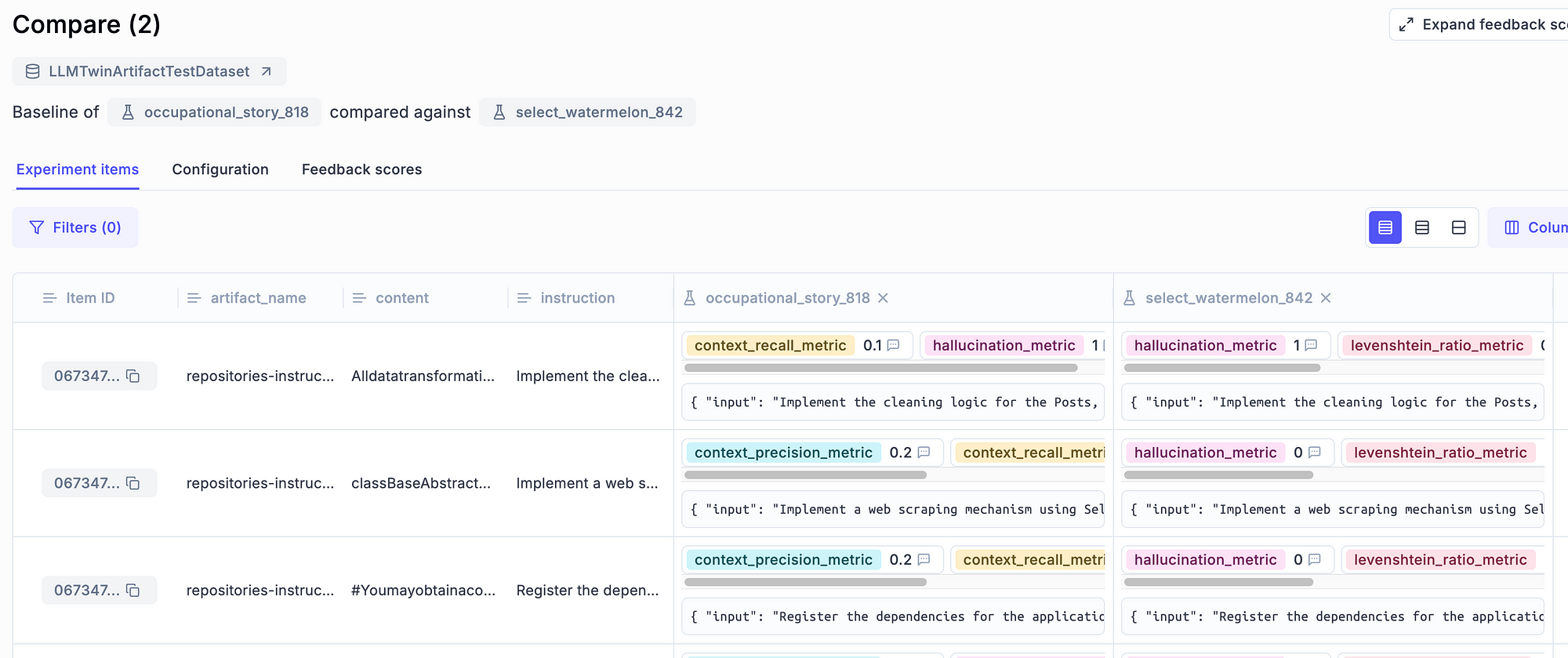
Task: Click flask icon in occupational_story_818 column header
Action: point(690,298)
